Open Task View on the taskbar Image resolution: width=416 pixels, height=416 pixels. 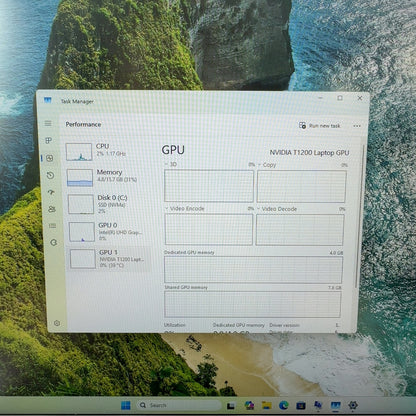tap(231, 406)
